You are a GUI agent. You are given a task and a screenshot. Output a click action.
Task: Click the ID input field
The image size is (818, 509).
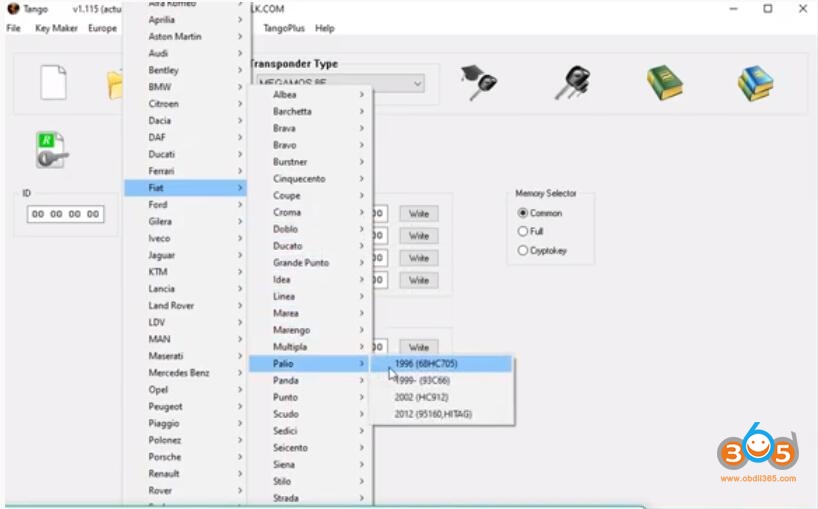[x=65, y=214]
